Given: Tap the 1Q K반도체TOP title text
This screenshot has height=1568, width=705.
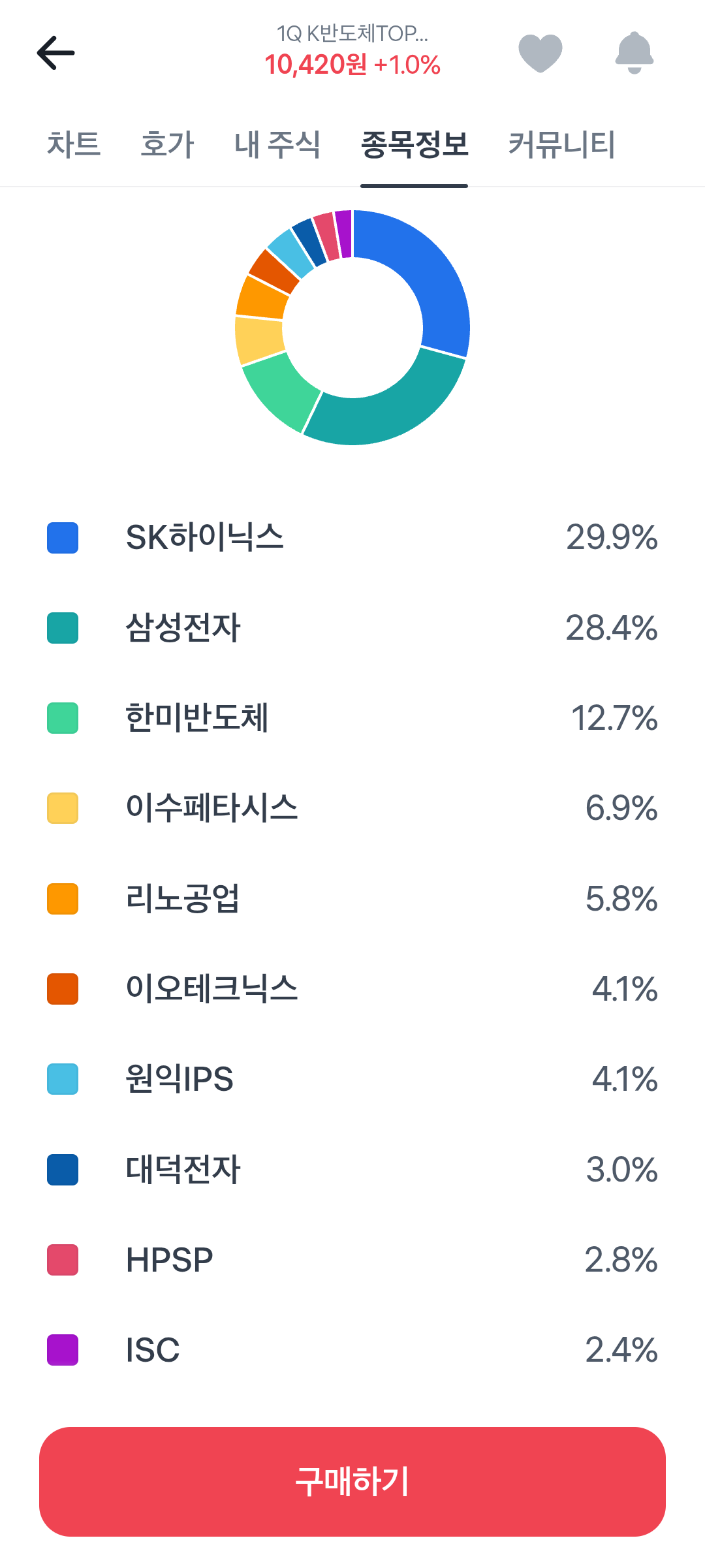Looking at the screenshot, I should pos(352,33).
